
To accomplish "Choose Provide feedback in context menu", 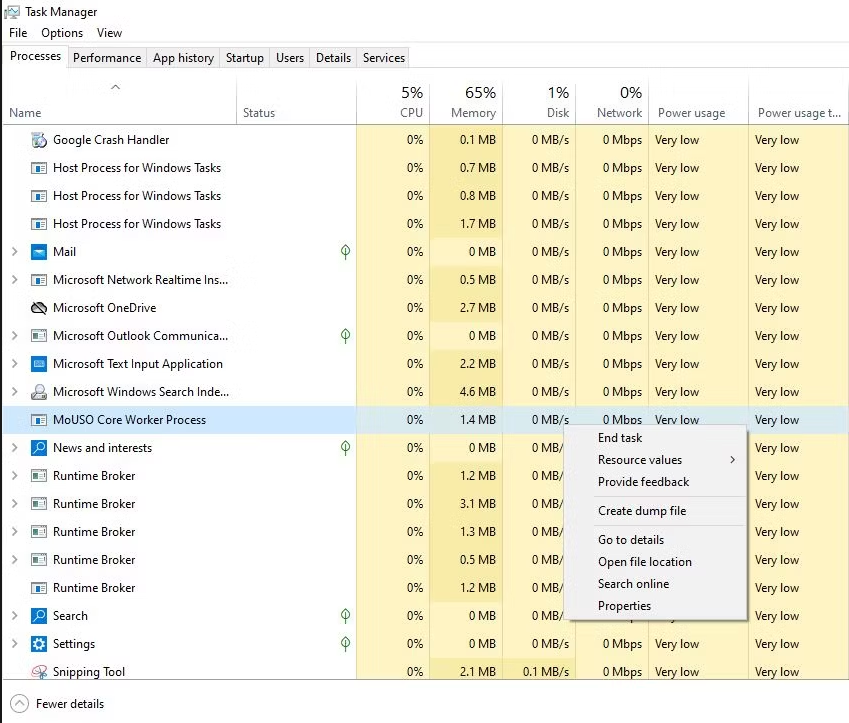I will click(x=655, y=482).
